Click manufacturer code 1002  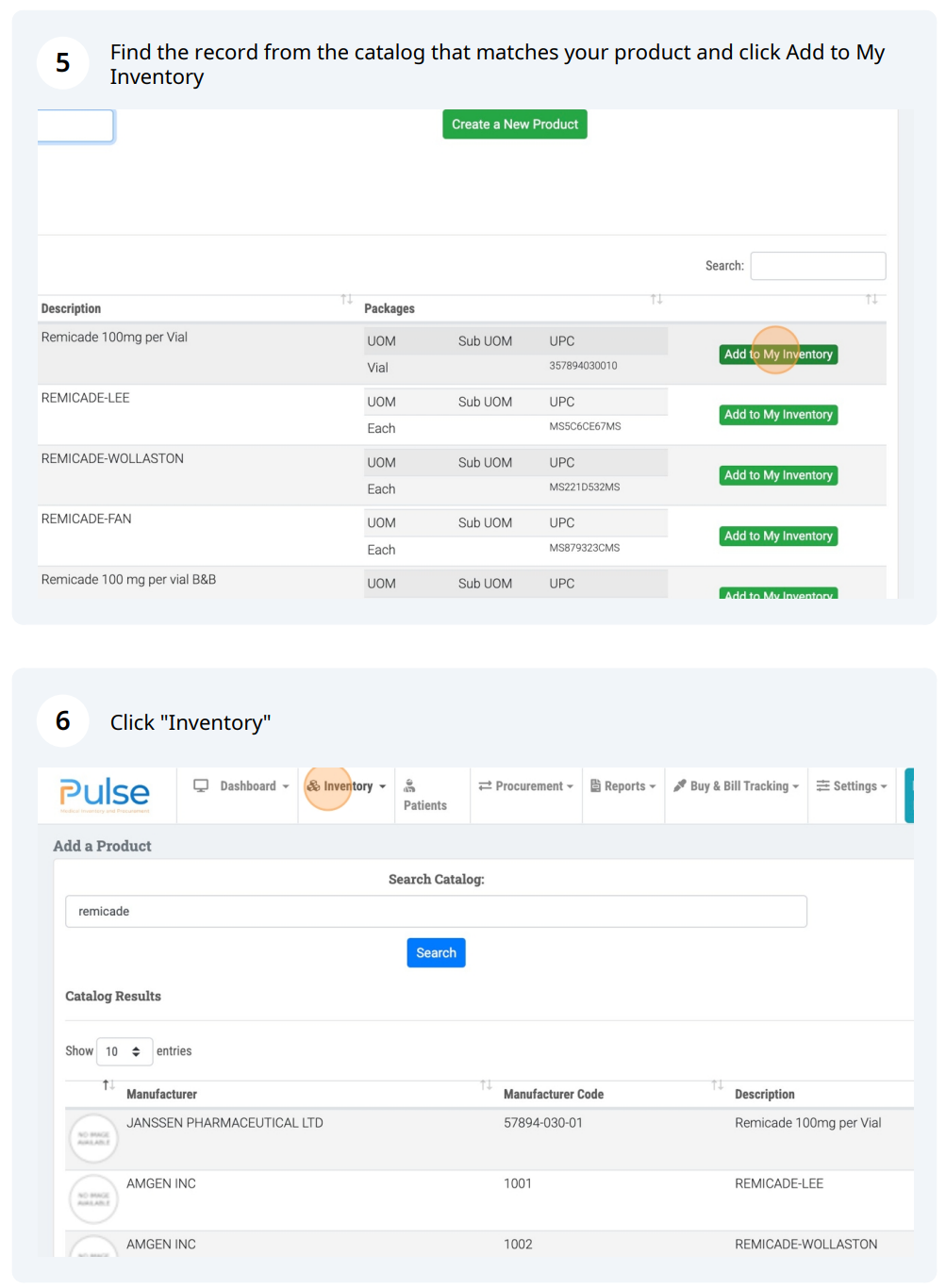pyautogui.click(x=518, y=1245)
